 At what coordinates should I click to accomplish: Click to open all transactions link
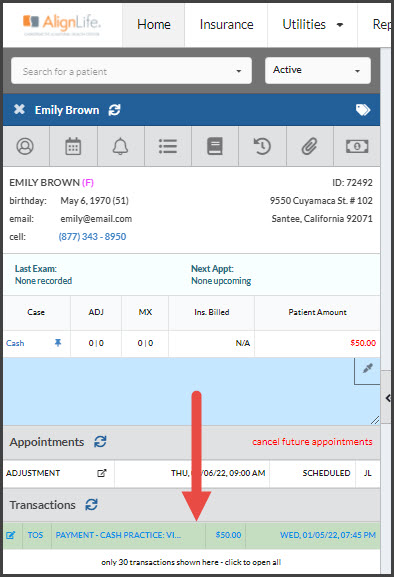191,562
